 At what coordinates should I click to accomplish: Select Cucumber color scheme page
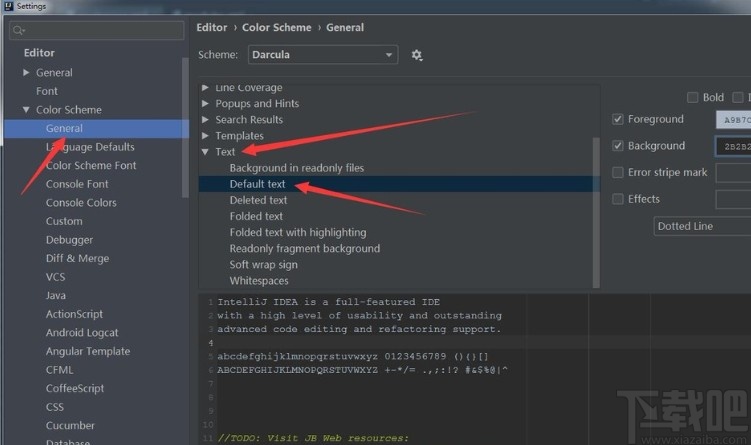[70, 426]
